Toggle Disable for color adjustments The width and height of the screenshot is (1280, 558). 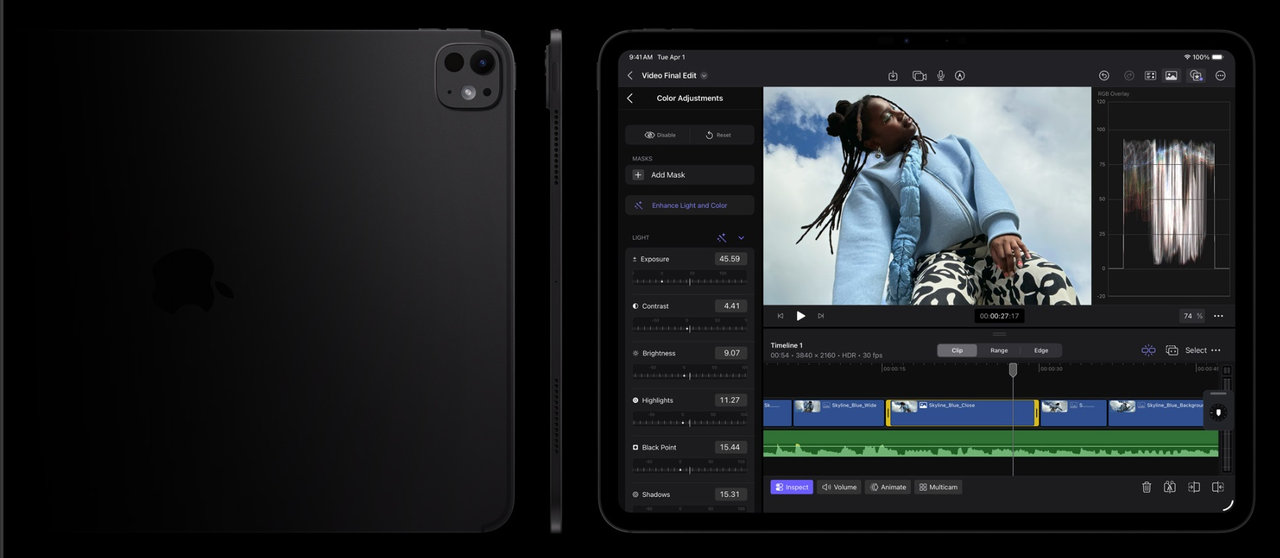pos(660,135)
